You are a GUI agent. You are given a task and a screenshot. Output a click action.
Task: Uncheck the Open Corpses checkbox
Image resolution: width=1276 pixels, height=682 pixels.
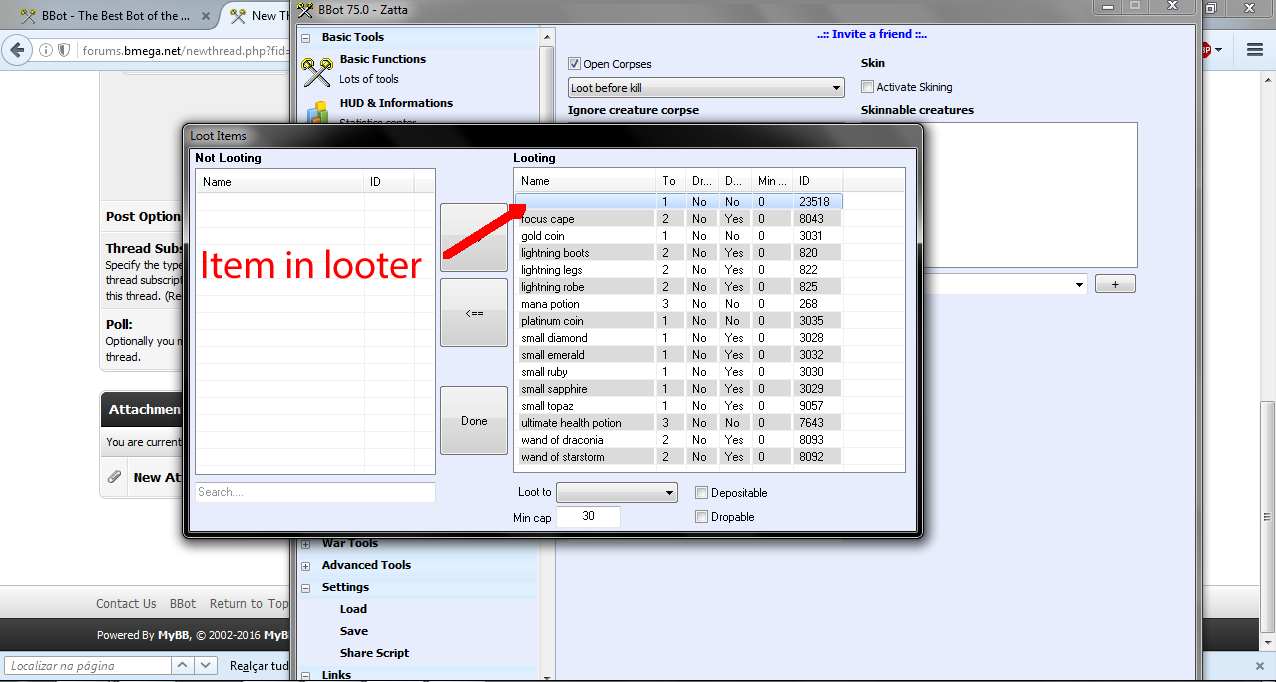tap(575, 64)
